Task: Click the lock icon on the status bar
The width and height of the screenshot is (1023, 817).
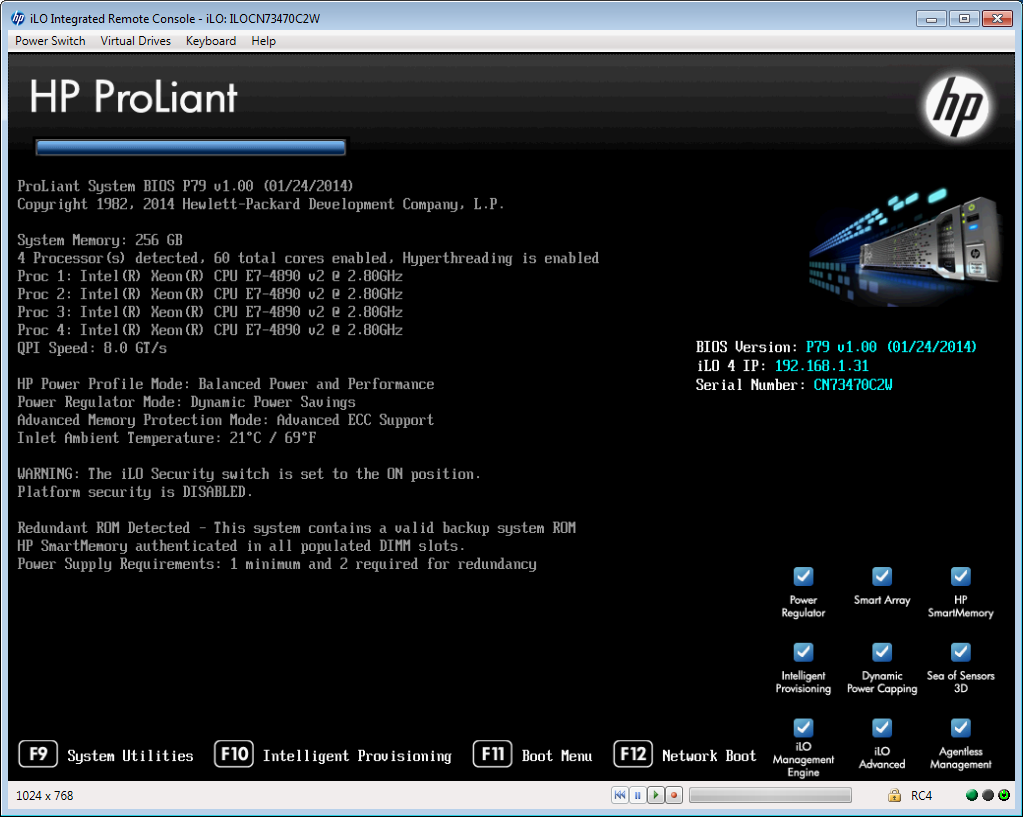Action: 893,795
